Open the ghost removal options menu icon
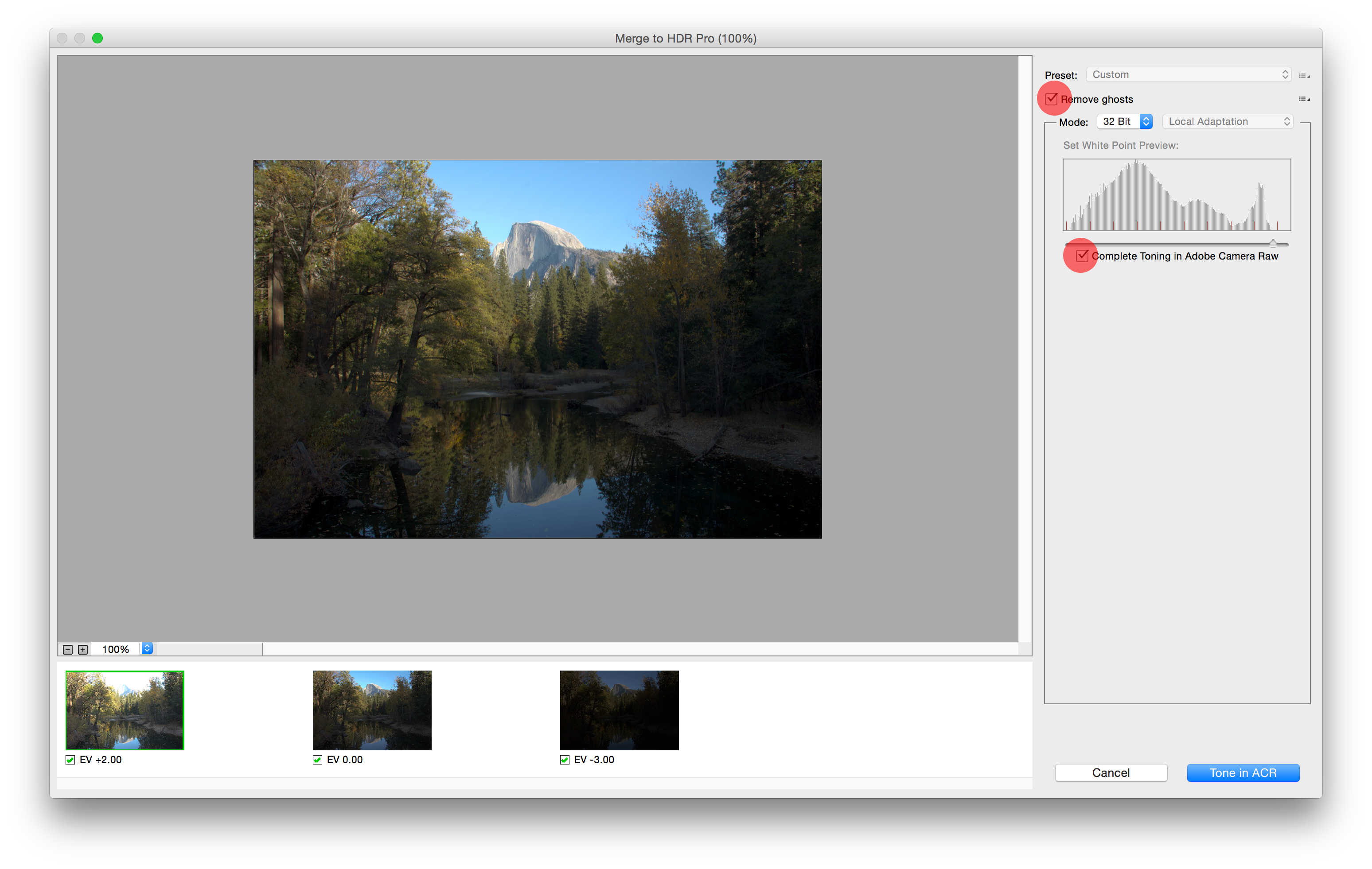Screen dimensions: 1372x869 coord(1304,99)
